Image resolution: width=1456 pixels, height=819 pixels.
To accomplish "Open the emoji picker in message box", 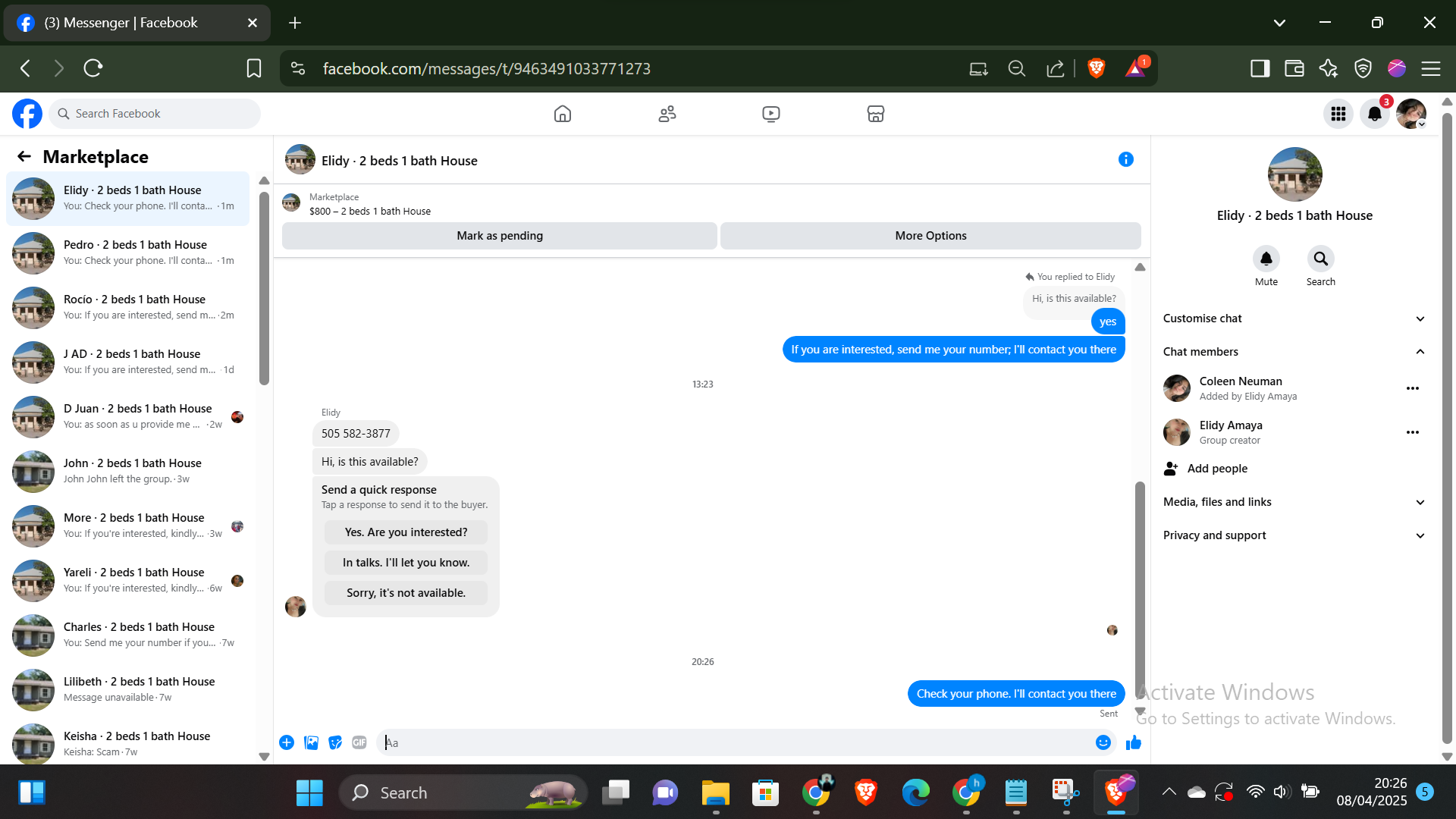I will [x=1103, y=742].
